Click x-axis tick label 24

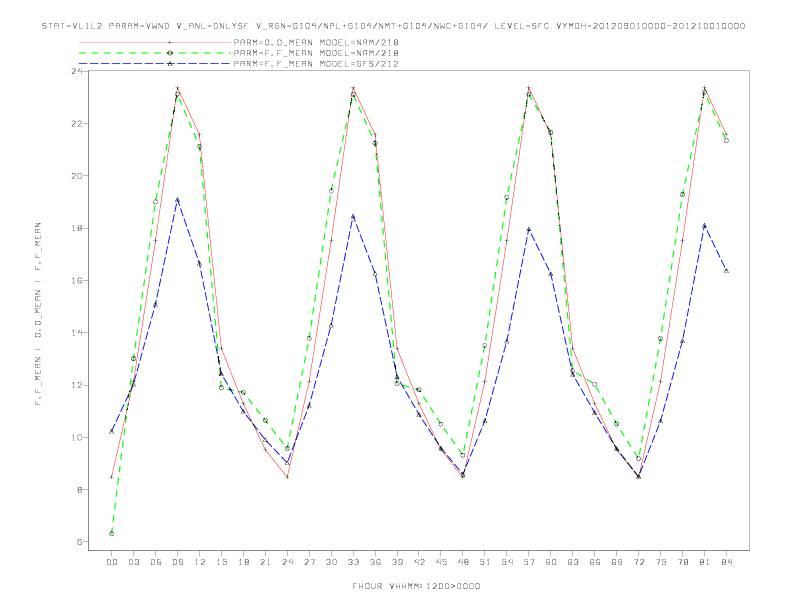click(287, 562)
